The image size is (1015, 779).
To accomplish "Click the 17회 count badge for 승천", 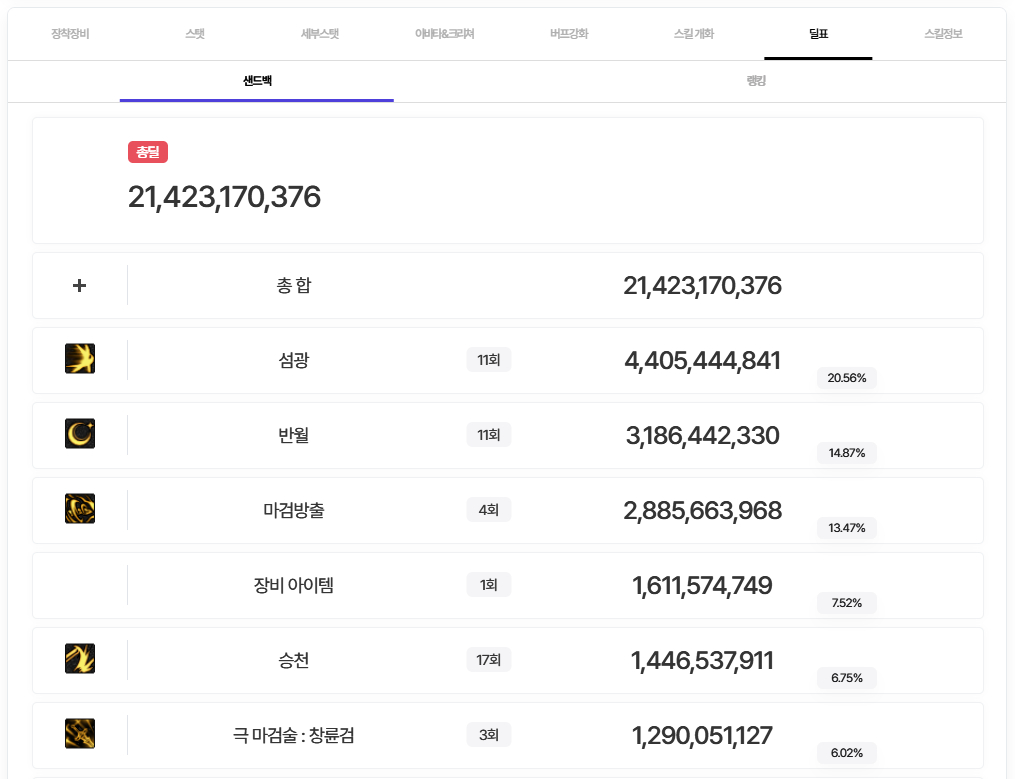I will coord(488,660).
